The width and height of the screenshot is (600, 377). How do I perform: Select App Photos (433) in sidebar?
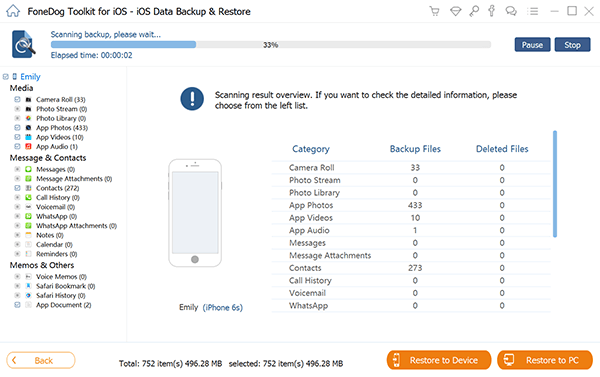pyautogui.click(x=62, y=128)
